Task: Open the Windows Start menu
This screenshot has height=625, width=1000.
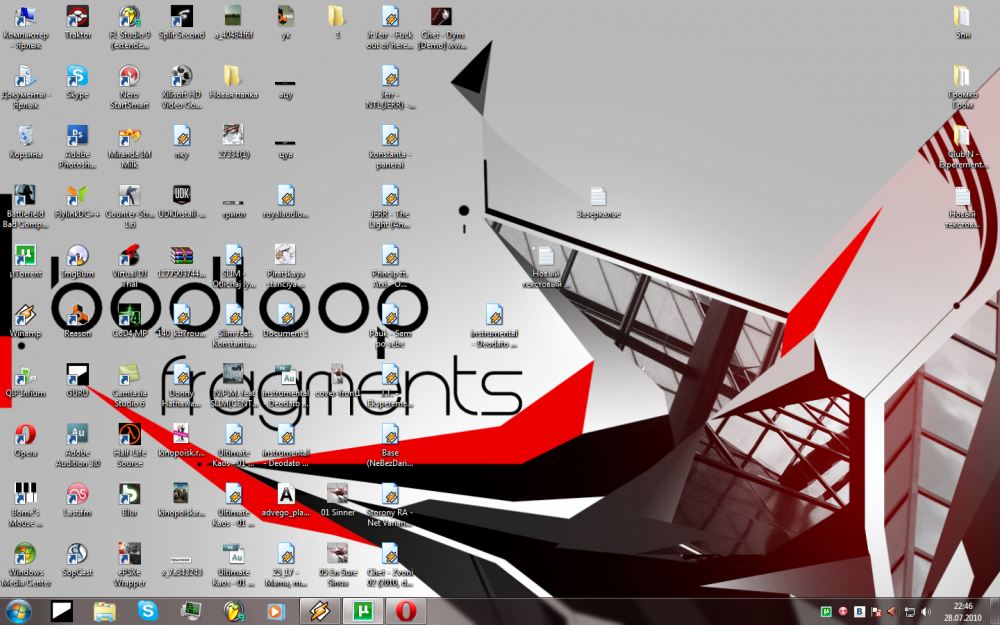Action: tap(18, 612)
